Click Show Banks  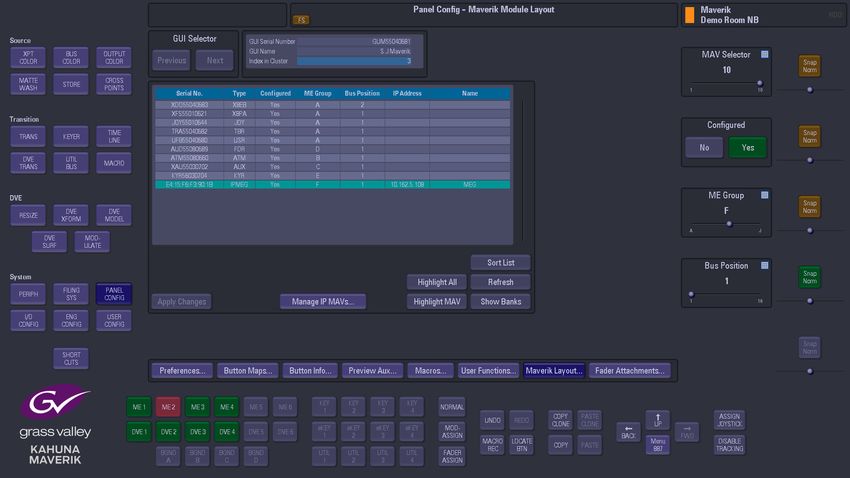click(x=500, y=301)
